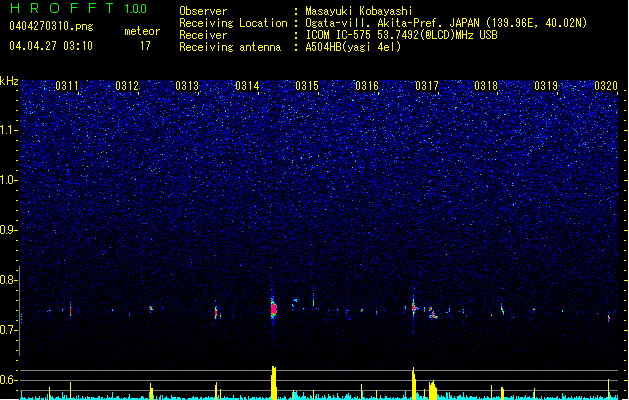Click the 0316 time marker
This screenshot has height=400, width=629.
pos(367,86)
